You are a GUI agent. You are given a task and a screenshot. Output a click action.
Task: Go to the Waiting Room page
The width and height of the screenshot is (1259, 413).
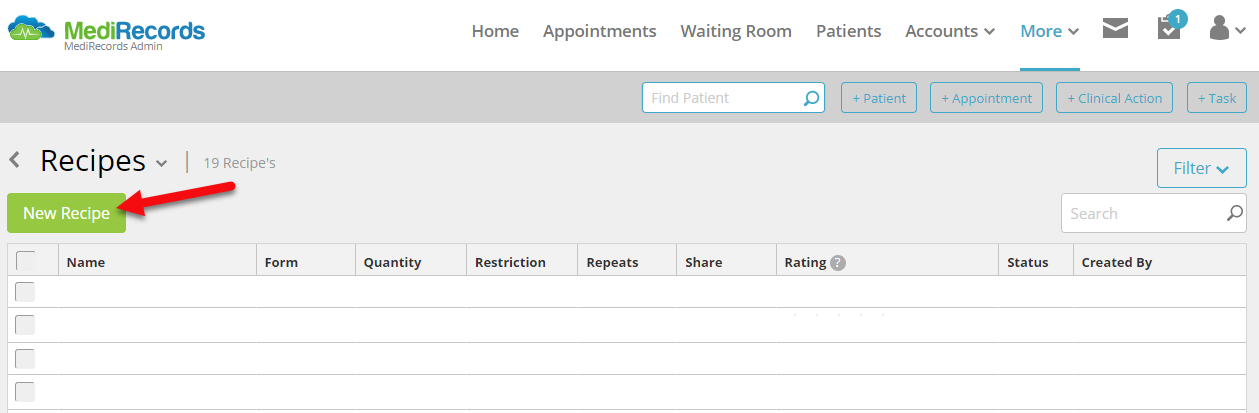736,31
